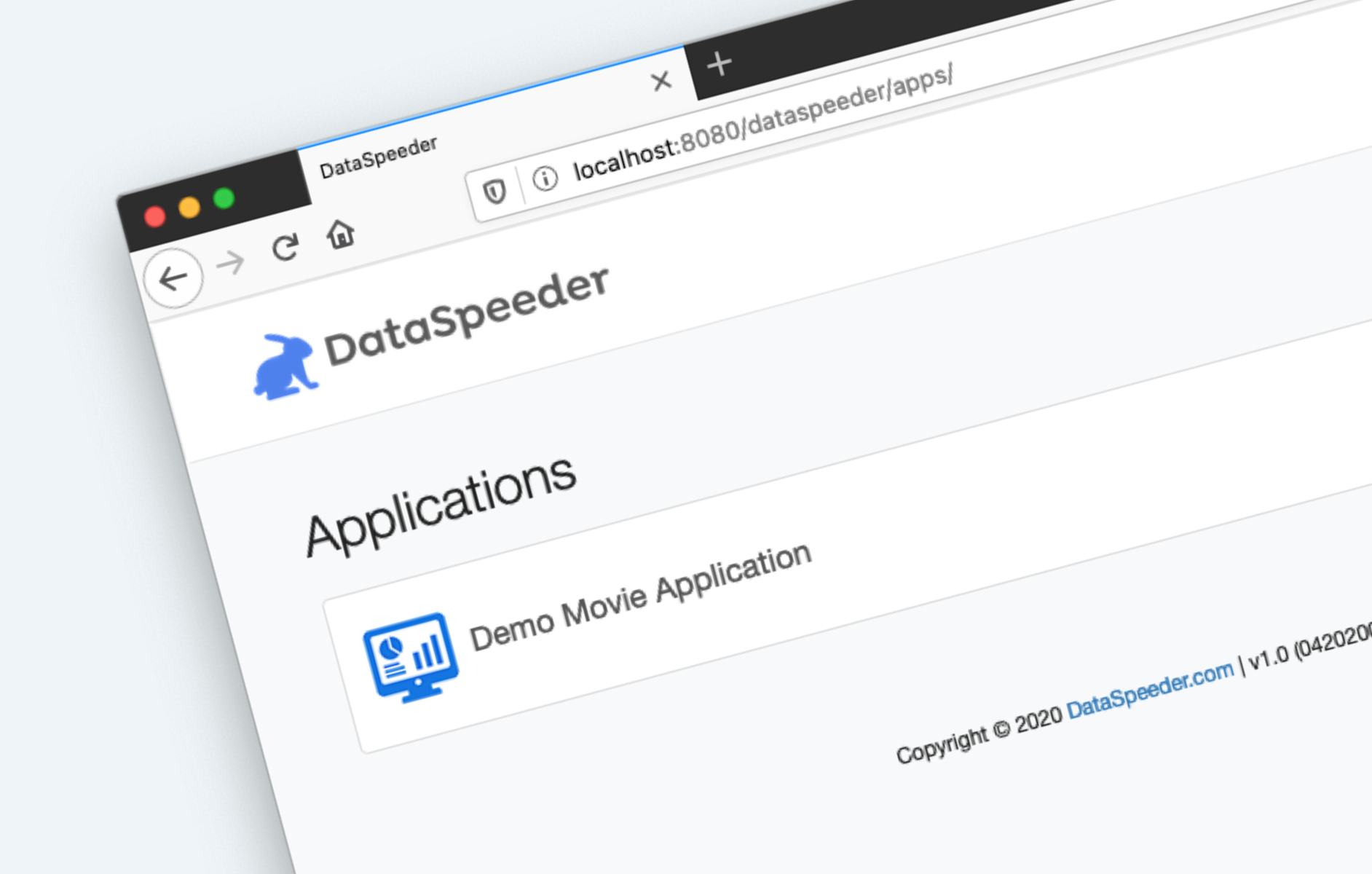Open the shield tracking protection icon
This screenshot has height=874, width=1372.
tap(495, 192)
